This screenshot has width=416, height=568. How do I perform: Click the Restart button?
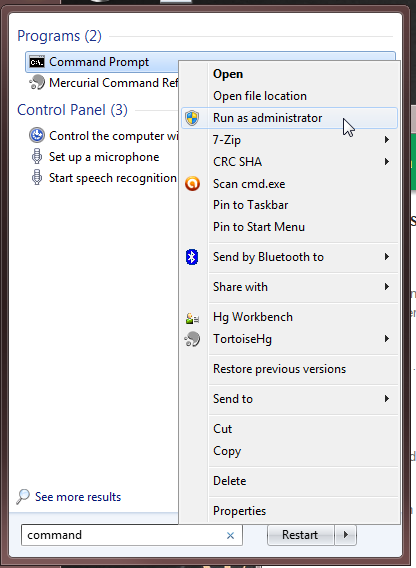point(300,535)
